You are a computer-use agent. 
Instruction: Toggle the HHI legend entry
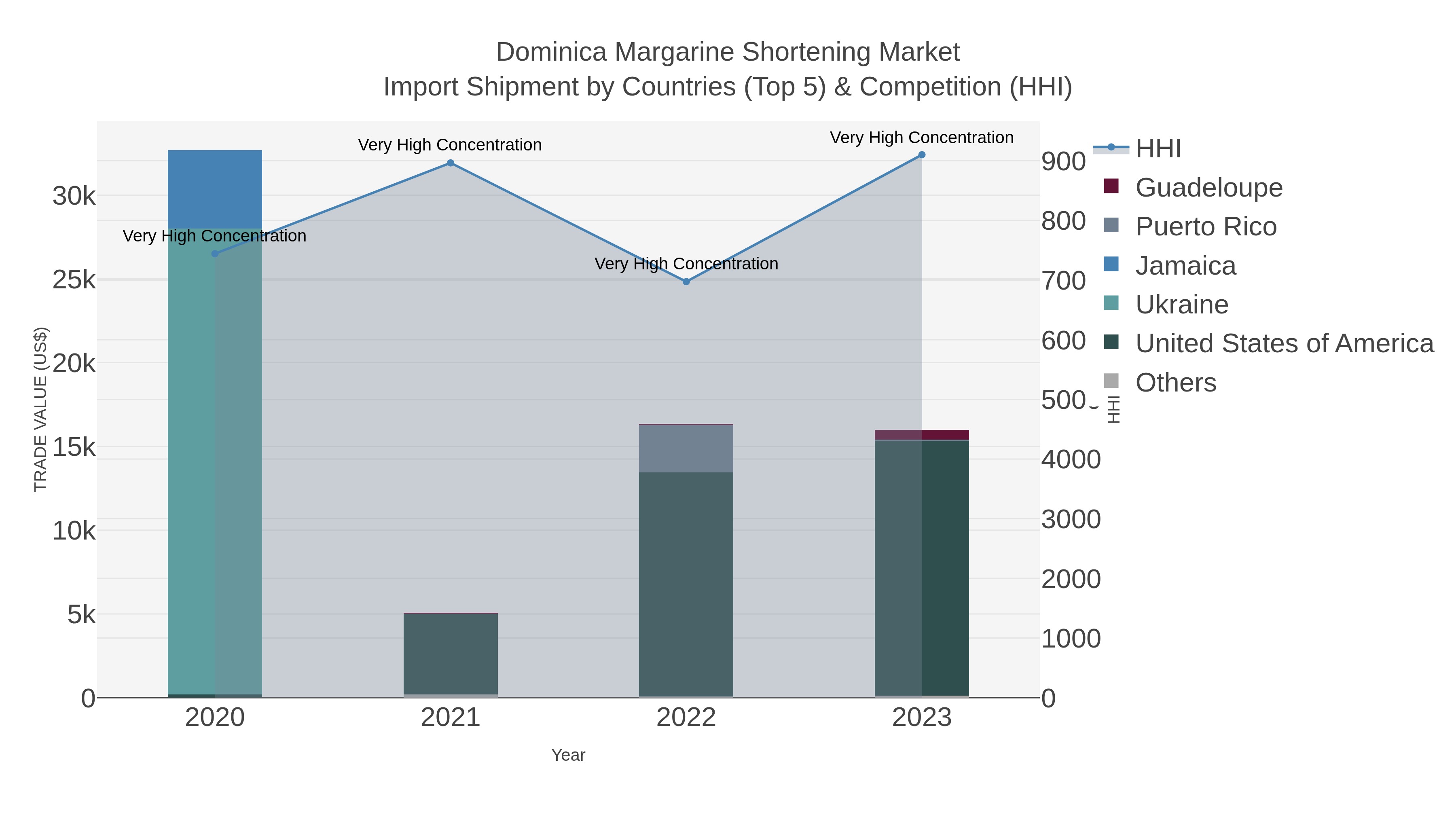coord(1137,148)
